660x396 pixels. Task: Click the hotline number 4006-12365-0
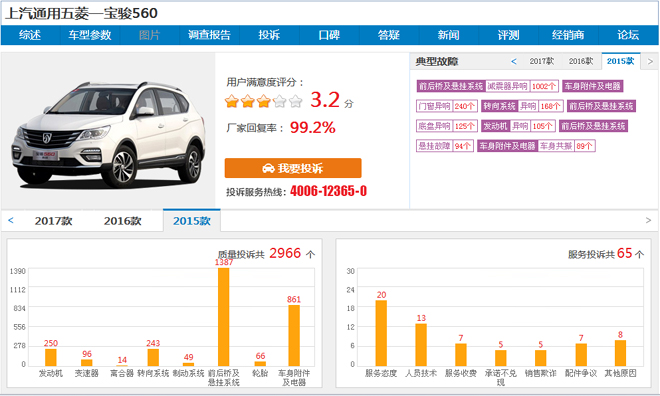tap(328, 191)
